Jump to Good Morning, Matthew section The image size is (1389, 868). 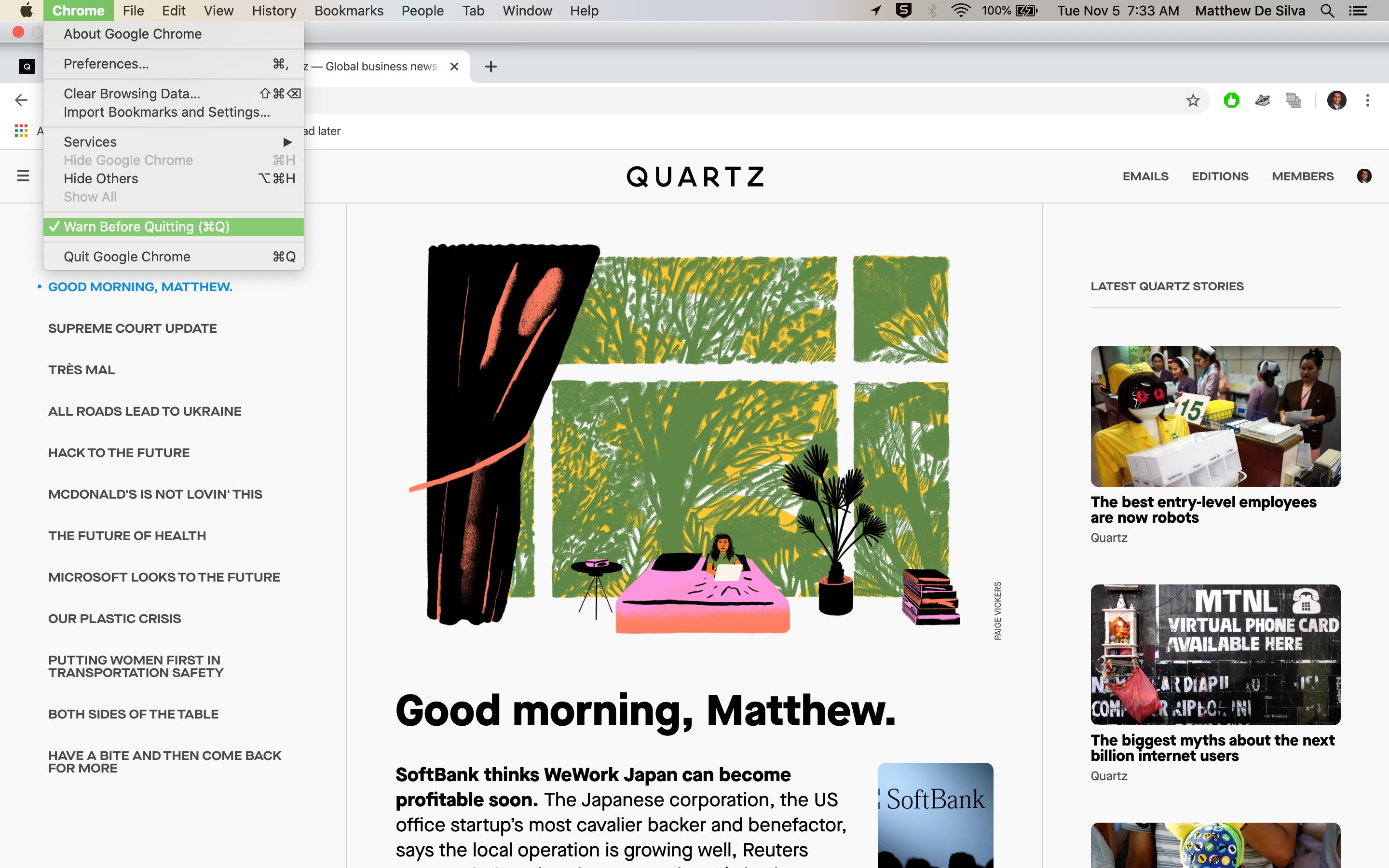coord(140,286)
